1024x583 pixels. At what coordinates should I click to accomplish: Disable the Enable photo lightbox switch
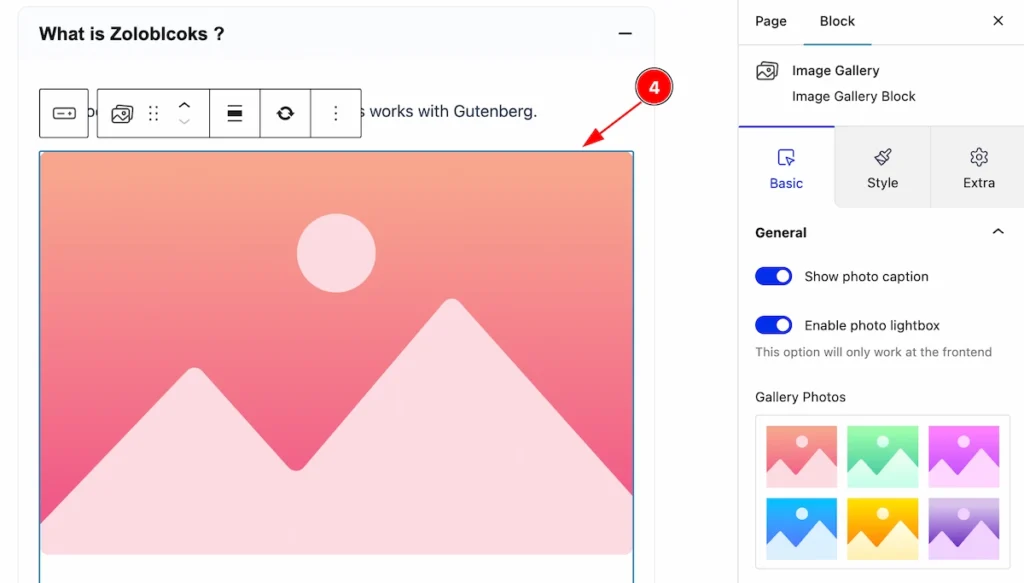[x=773, y=325]
